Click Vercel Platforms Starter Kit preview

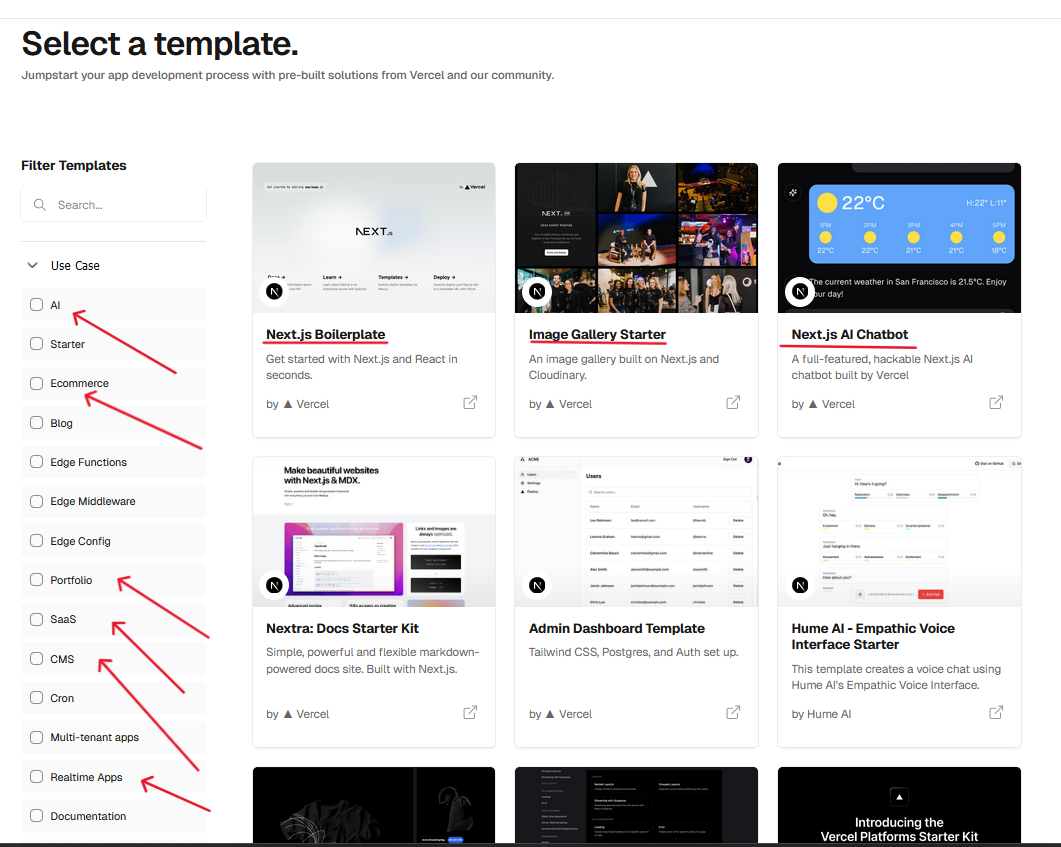[x=899, y=805]
